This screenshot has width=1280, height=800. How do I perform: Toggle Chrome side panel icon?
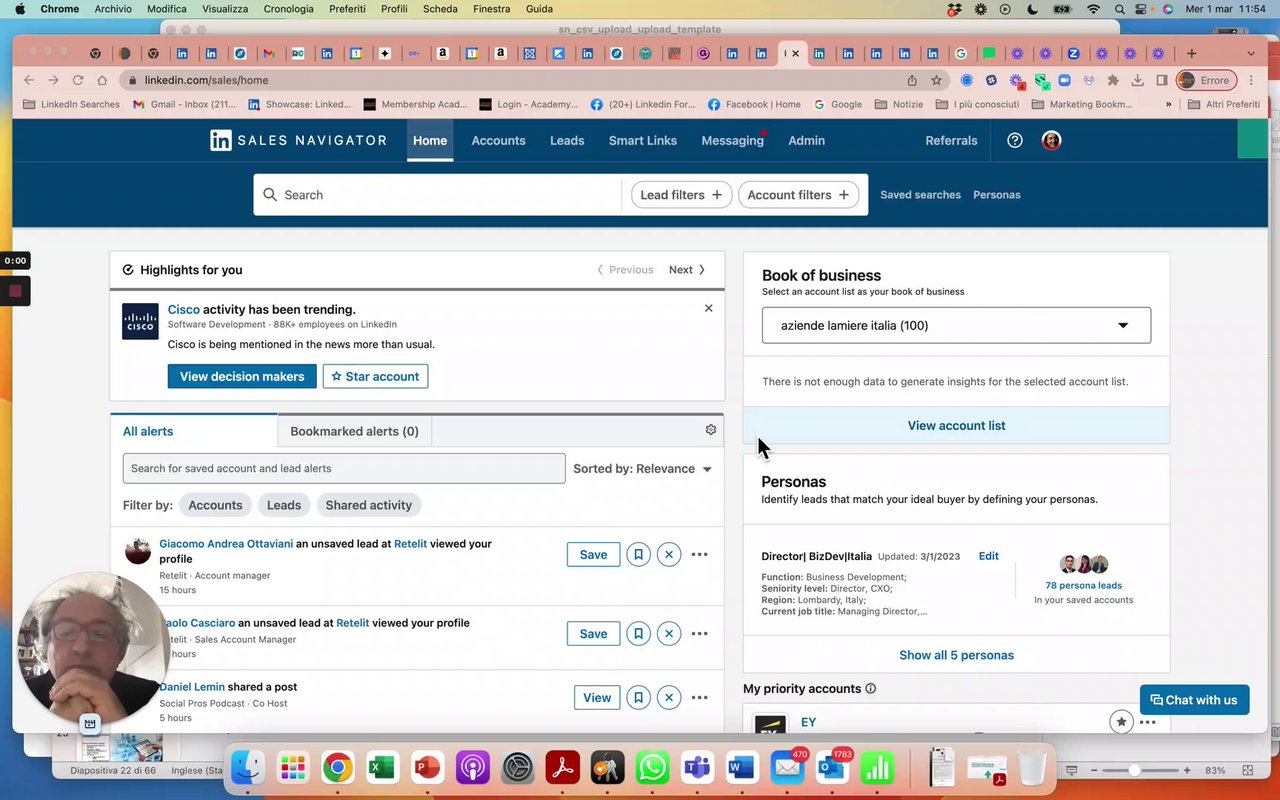(x=1162, y=80)
